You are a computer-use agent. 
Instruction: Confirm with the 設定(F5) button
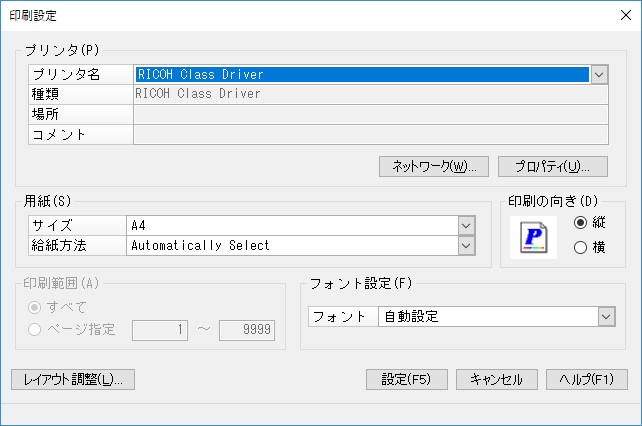(x=407, y=379)
